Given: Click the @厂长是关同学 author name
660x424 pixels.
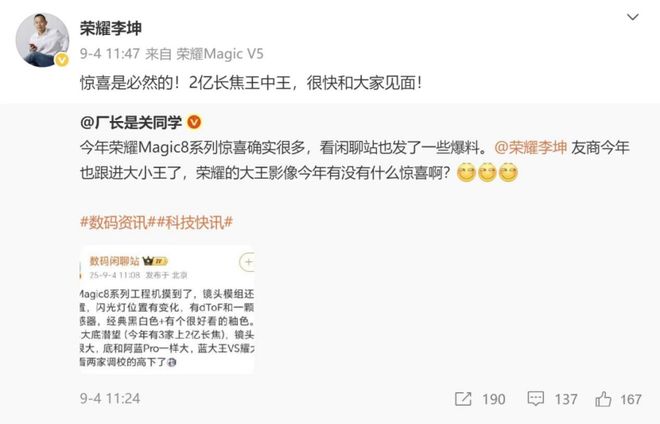Looking at the screenshot, I should tap(131, 123).
